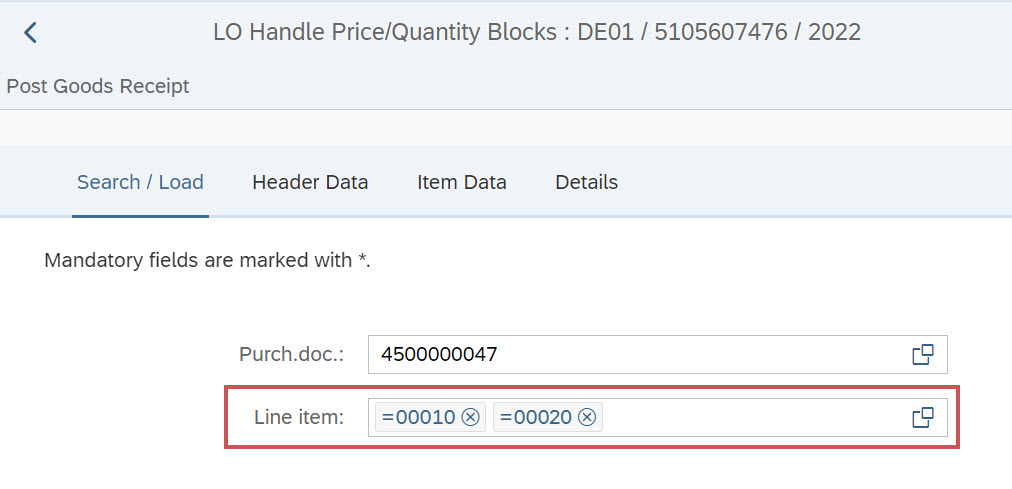
Task: Select the =00010 token
Action: (x=419, y=418)
